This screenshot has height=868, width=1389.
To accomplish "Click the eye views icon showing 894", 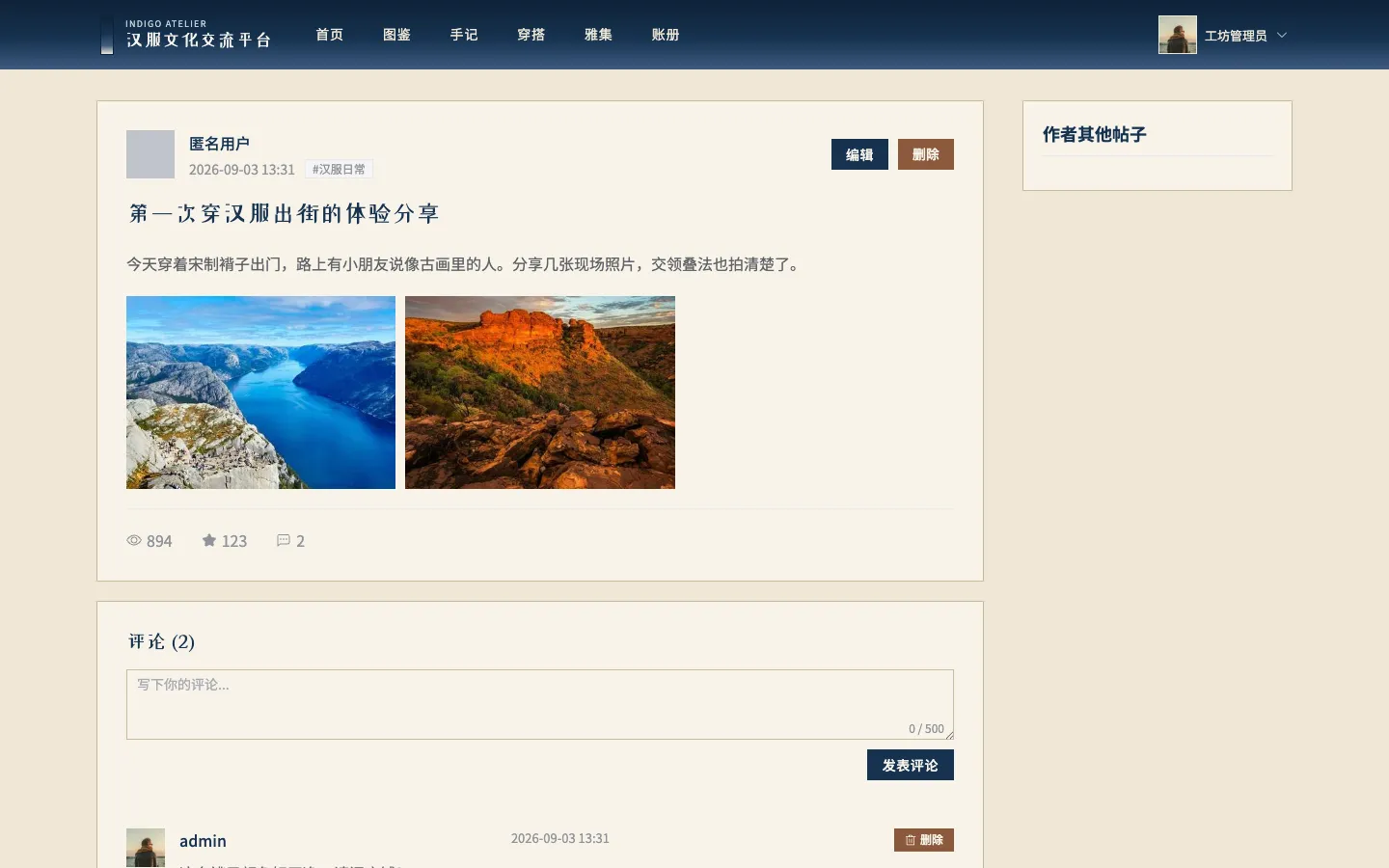I will pyautogui.click(x=134, y=541).
